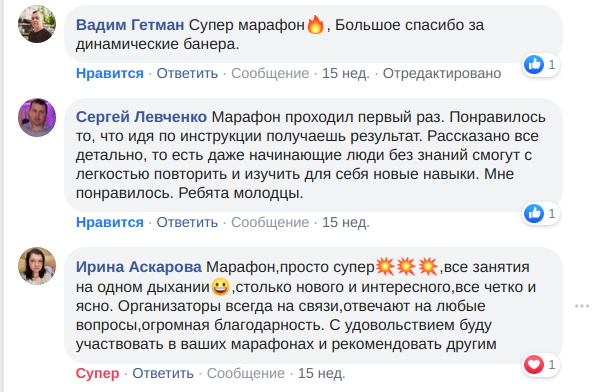Open the three-dot options menu beside Ирина's comment
This screenshot has width=600, height=392.
pyautogui.click(x=582, y=306)
